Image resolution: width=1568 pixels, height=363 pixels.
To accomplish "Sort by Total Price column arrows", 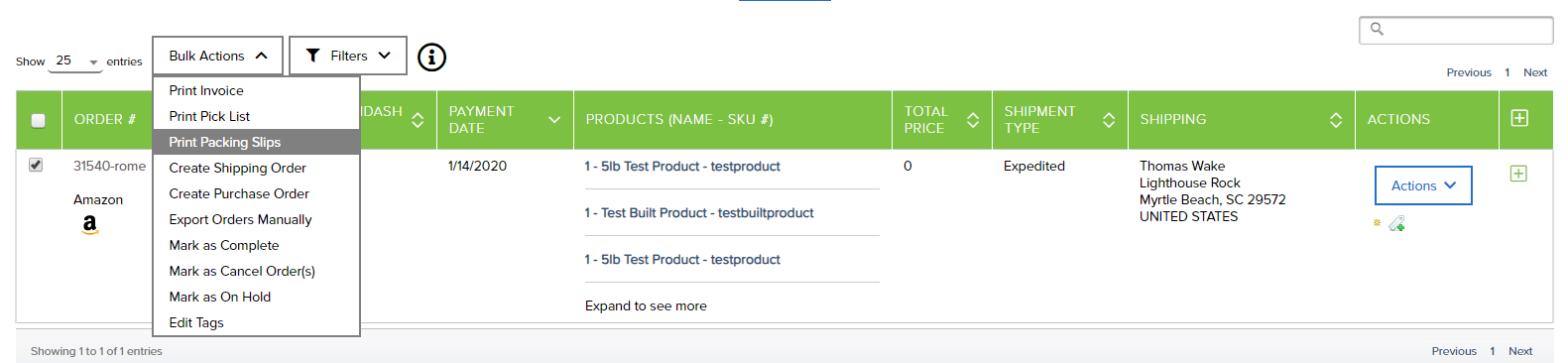I will [973, 120].
